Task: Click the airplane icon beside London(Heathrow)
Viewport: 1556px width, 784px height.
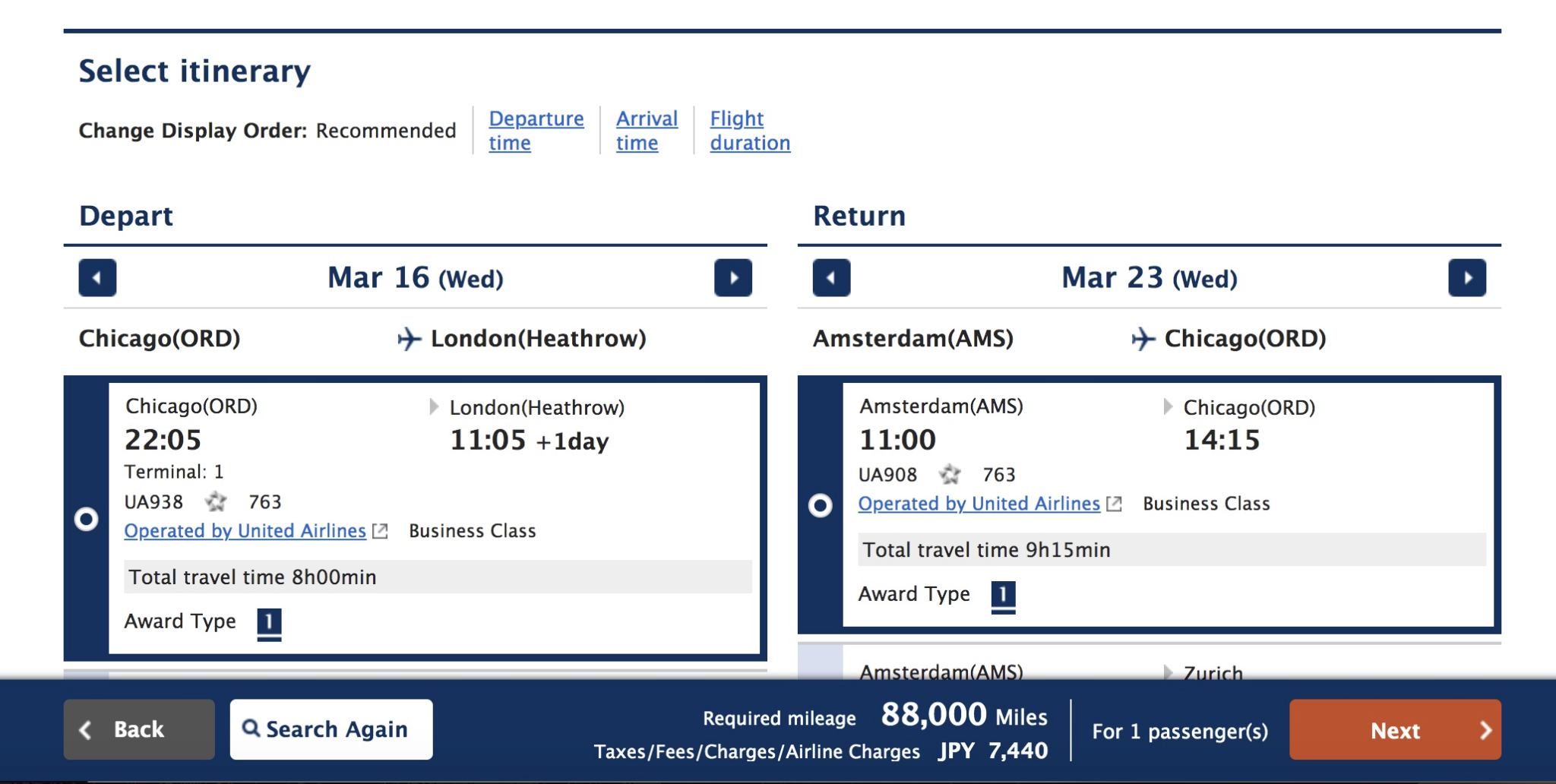Action: (408, 340)
